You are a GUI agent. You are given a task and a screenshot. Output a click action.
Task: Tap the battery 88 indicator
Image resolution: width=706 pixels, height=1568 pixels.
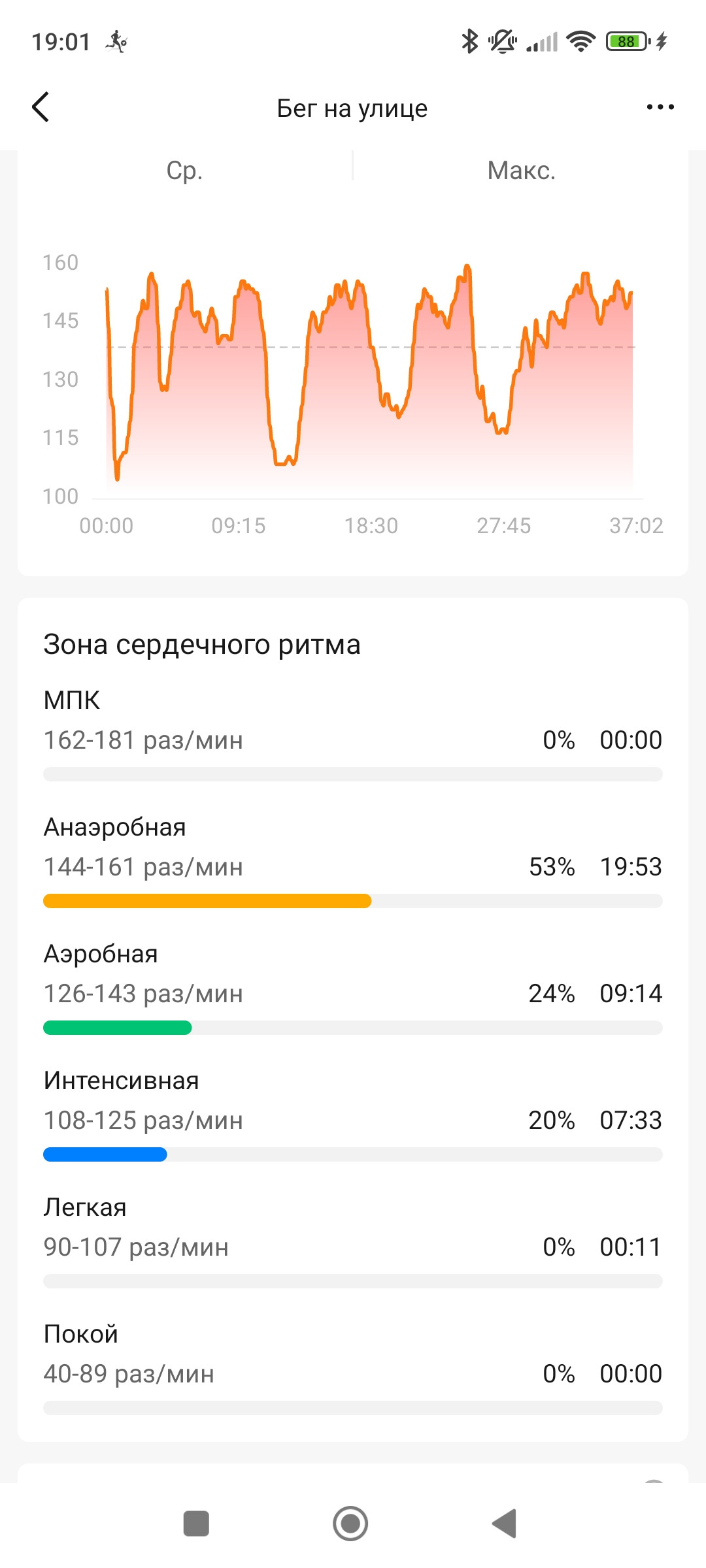[628, 41]
